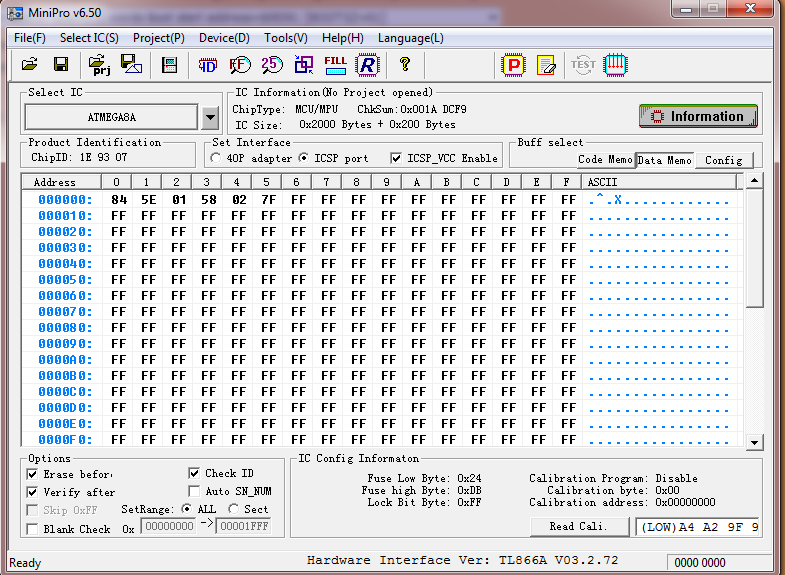Enable the ICSP_VCC Enable checkbox

tap(396, 158)
